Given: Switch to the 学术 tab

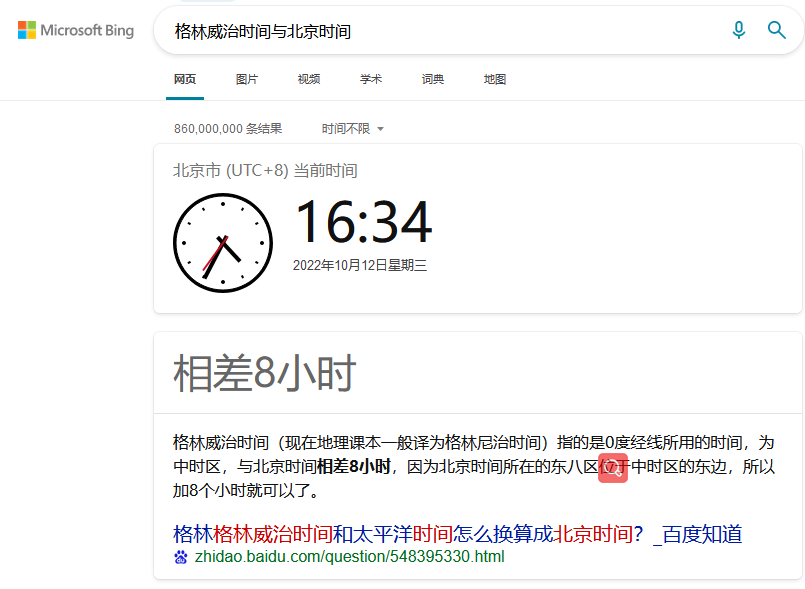Looking at the screenshot, I should pyautogui.click(x=371, y=78).
